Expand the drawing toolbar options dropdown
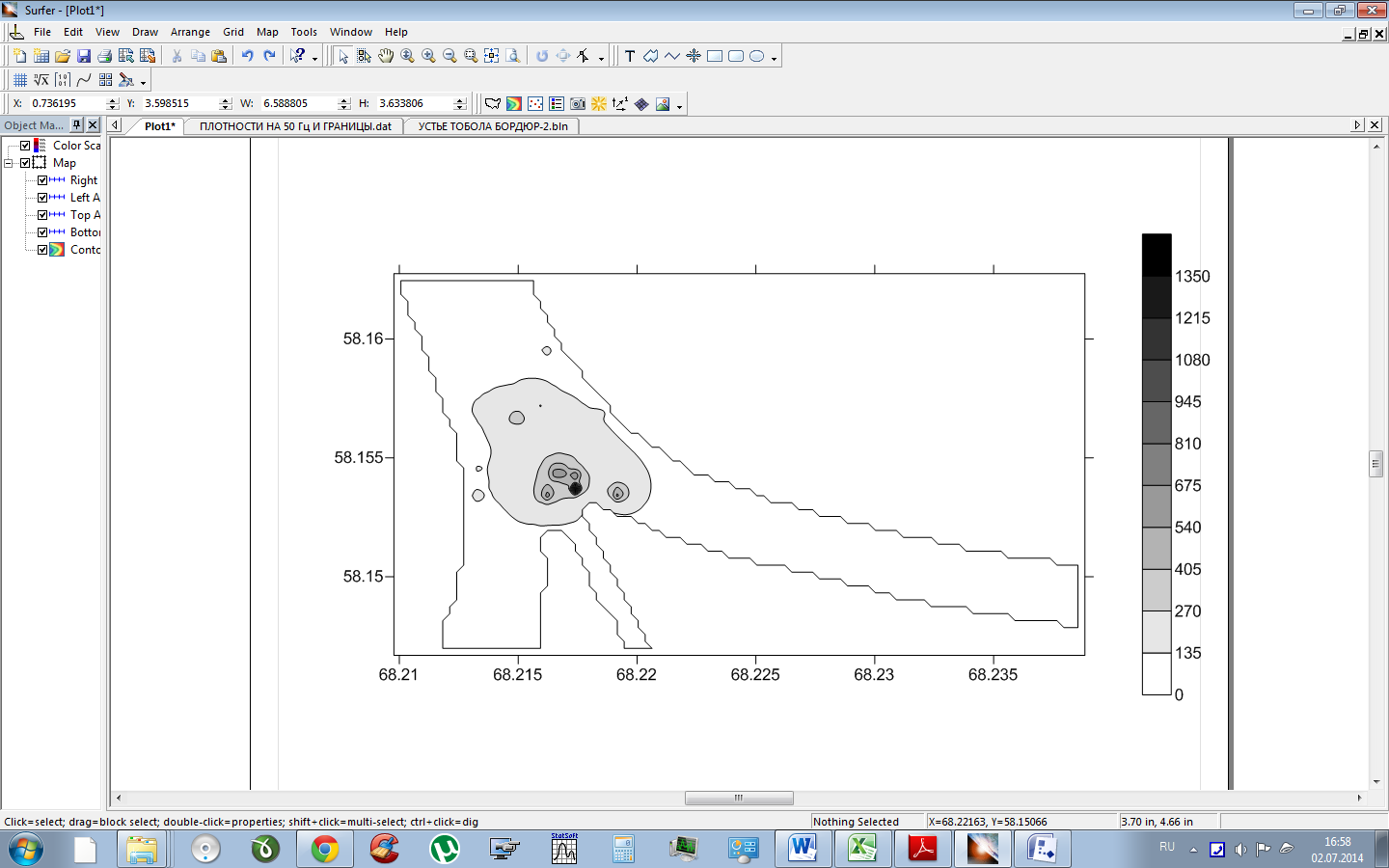This screenshot has width=1389, height=868. (x=774, y=59)
